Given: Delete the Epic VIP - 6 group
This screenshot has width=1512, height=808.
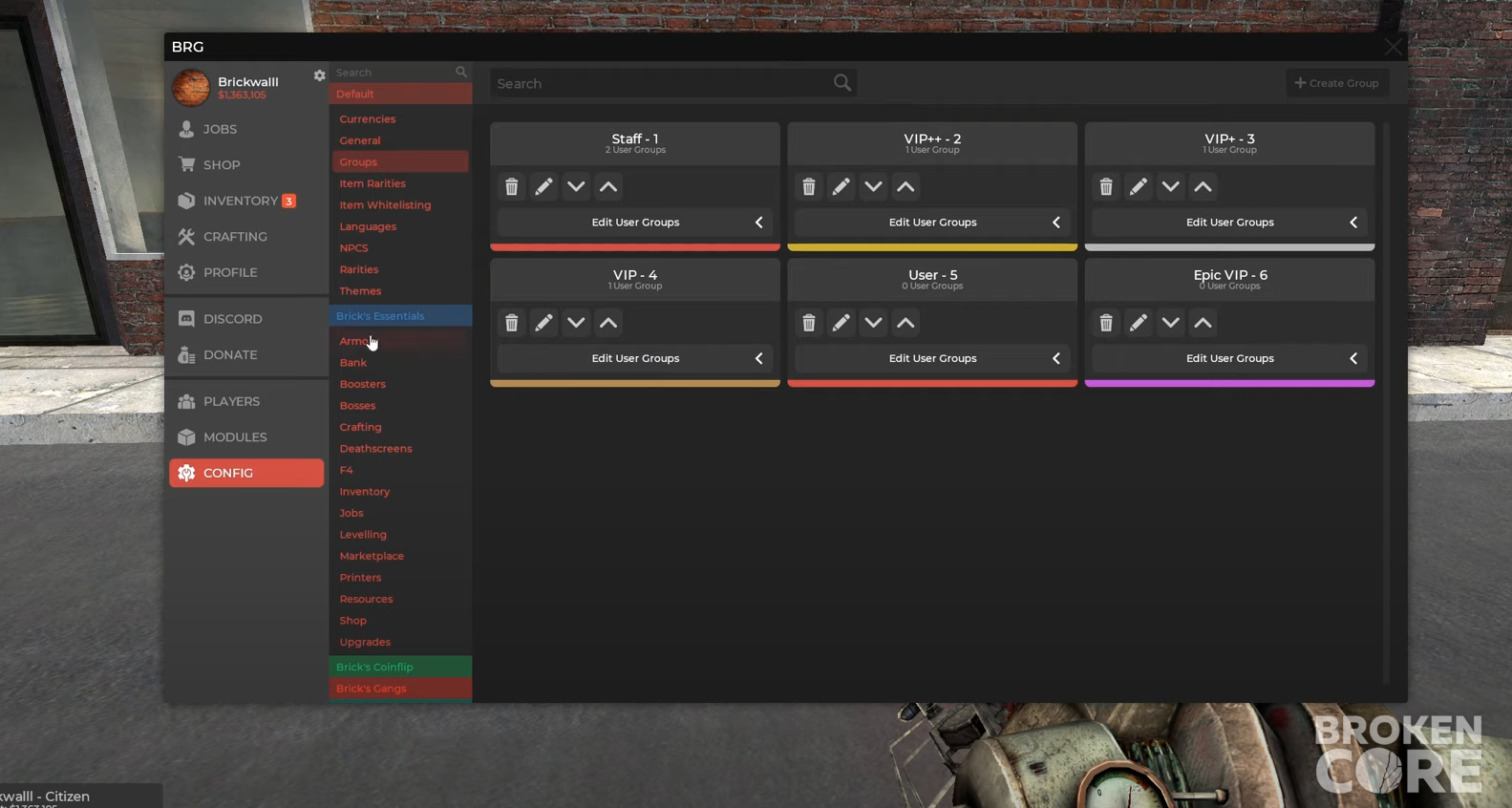Looking at the screenshot, I should point(1106,323).
